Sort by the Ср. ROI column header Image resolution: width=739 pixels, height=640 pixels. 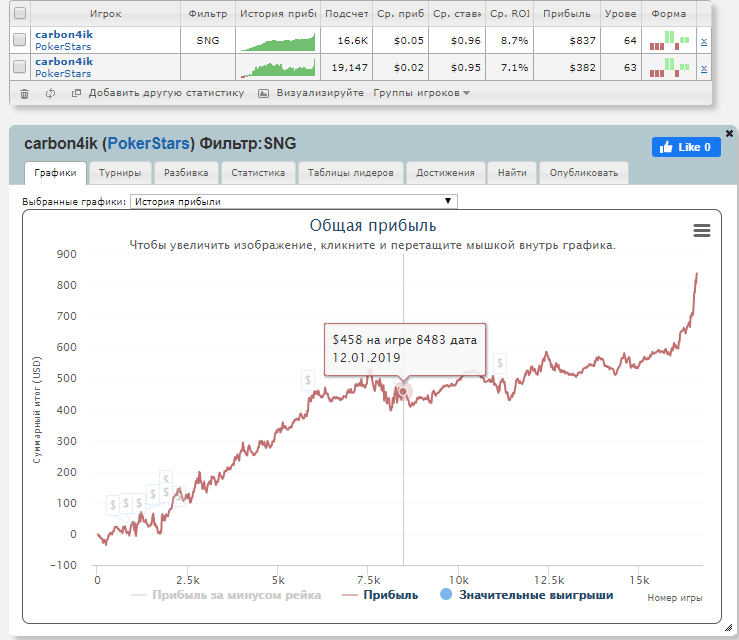(x=509, y=14)
